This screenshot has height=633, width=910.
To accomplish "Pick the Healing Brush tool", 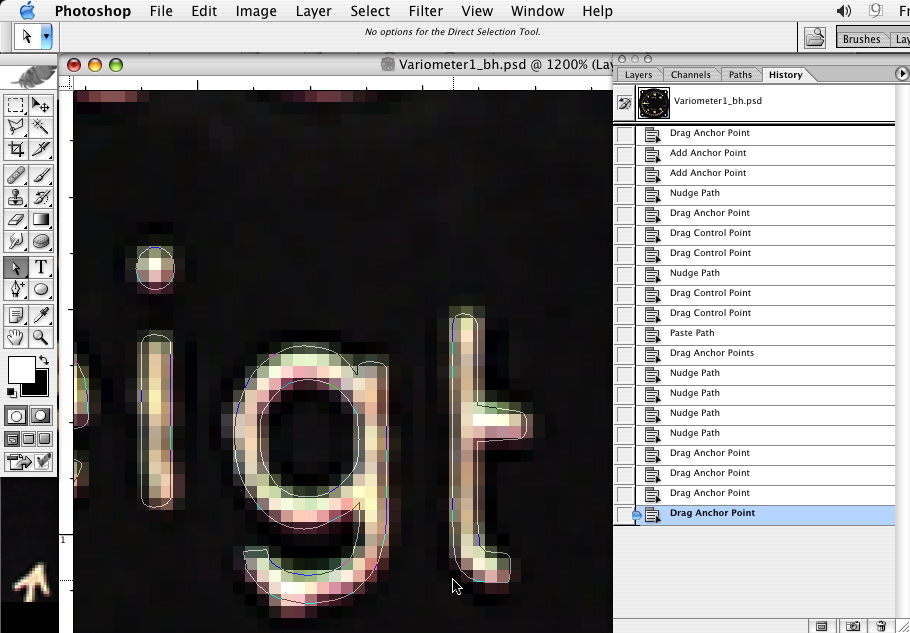I will (x=16, y=176).
